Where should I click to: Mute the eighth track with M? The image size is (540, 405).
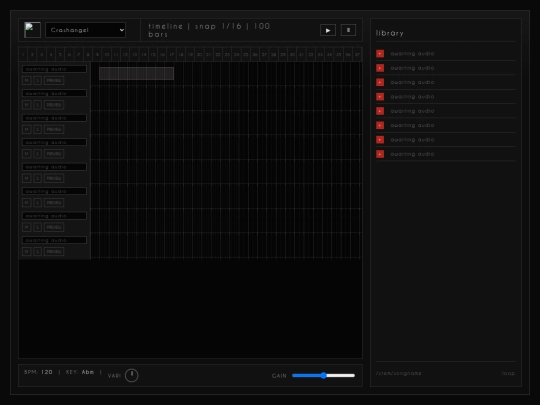coord(27,252)
